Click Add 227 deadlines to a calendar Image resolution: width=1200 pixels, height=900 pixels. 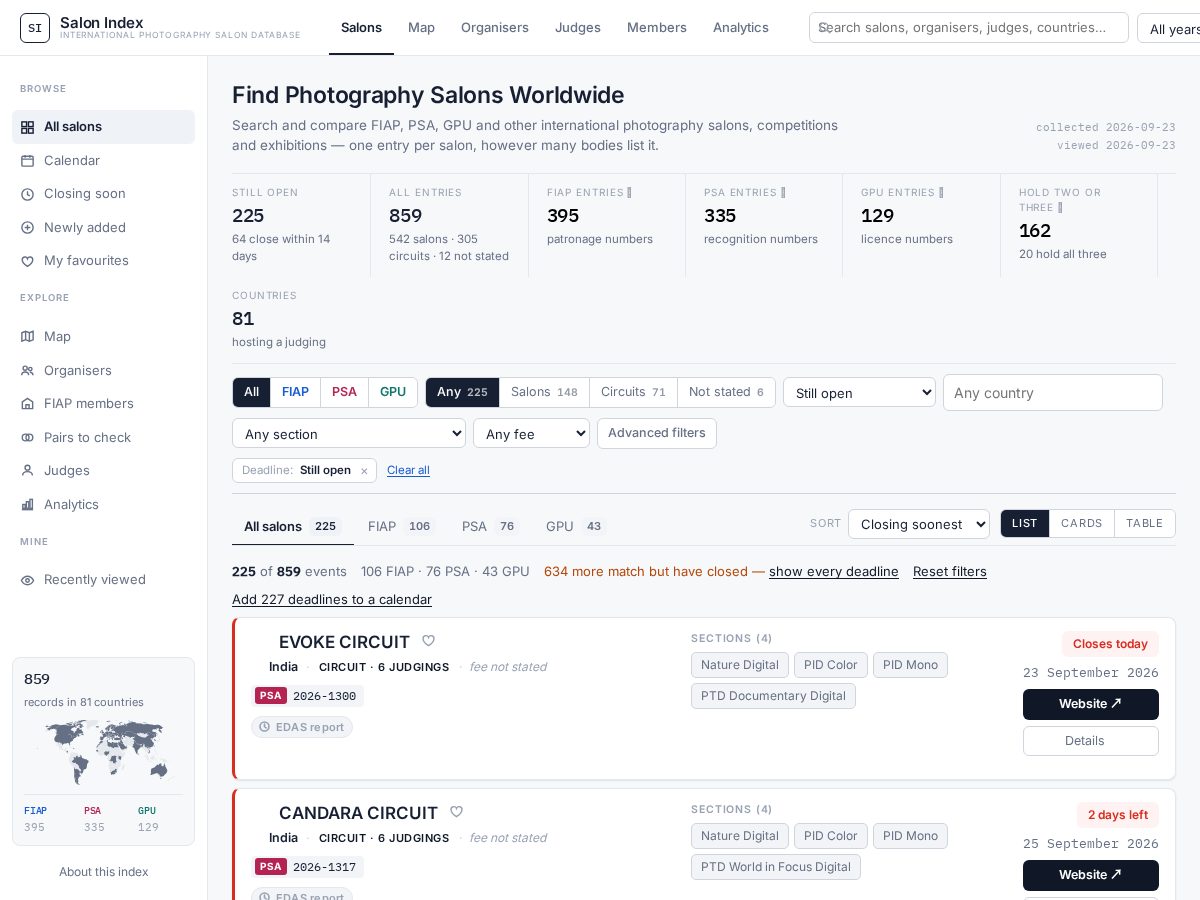[332, 599]
